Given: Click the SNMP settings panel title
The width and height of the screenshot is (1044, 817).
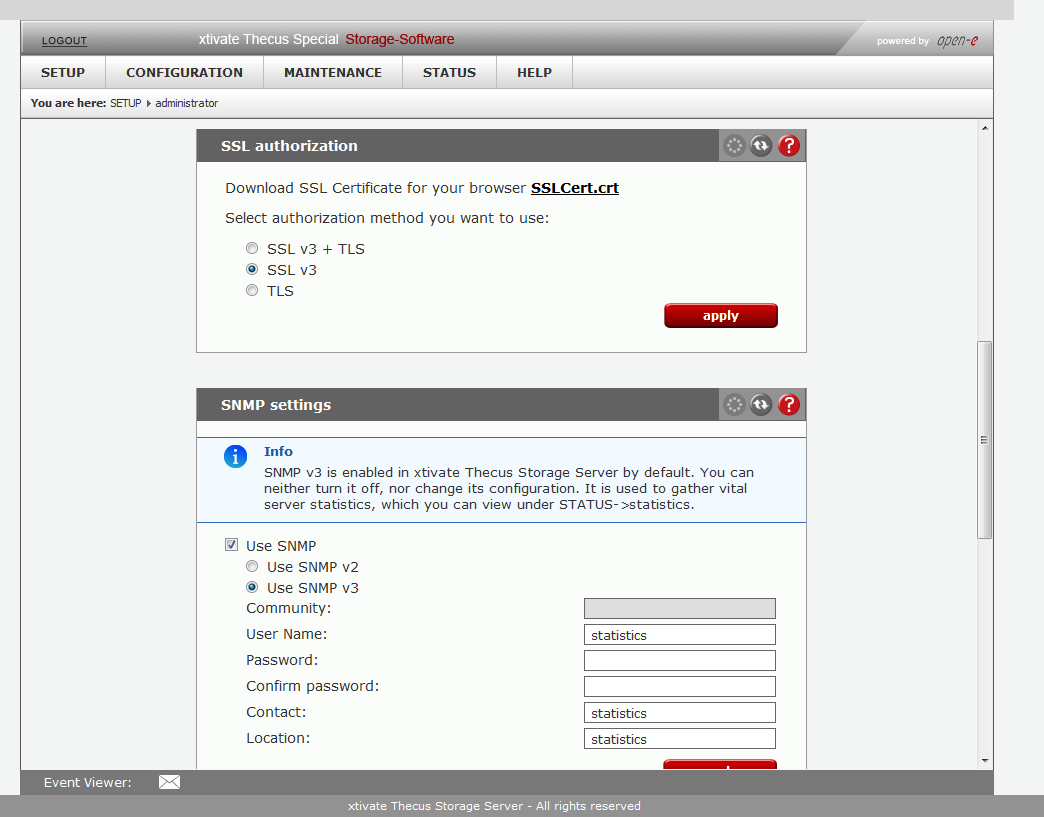Looking at the screenshot, I should coord(276,405).
